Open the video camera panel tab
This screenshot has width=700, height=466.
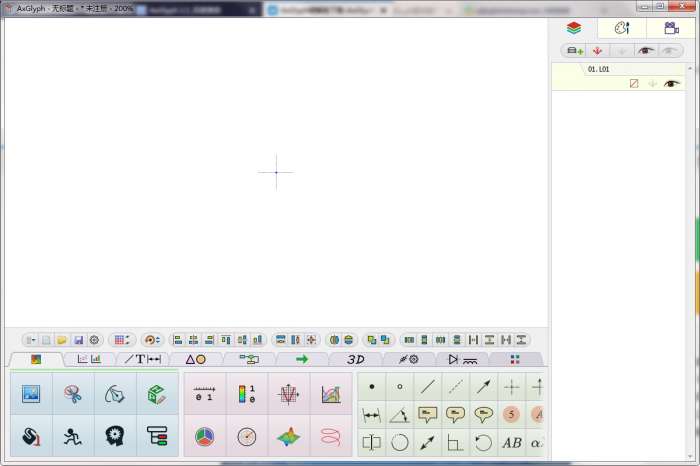671,28
